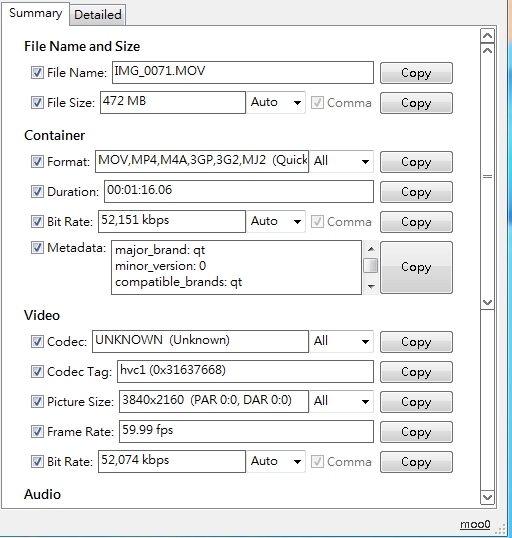Uncheck the Frame Rate checkbox
Viewport: 512px width, 538px height.
coord(37,431)
